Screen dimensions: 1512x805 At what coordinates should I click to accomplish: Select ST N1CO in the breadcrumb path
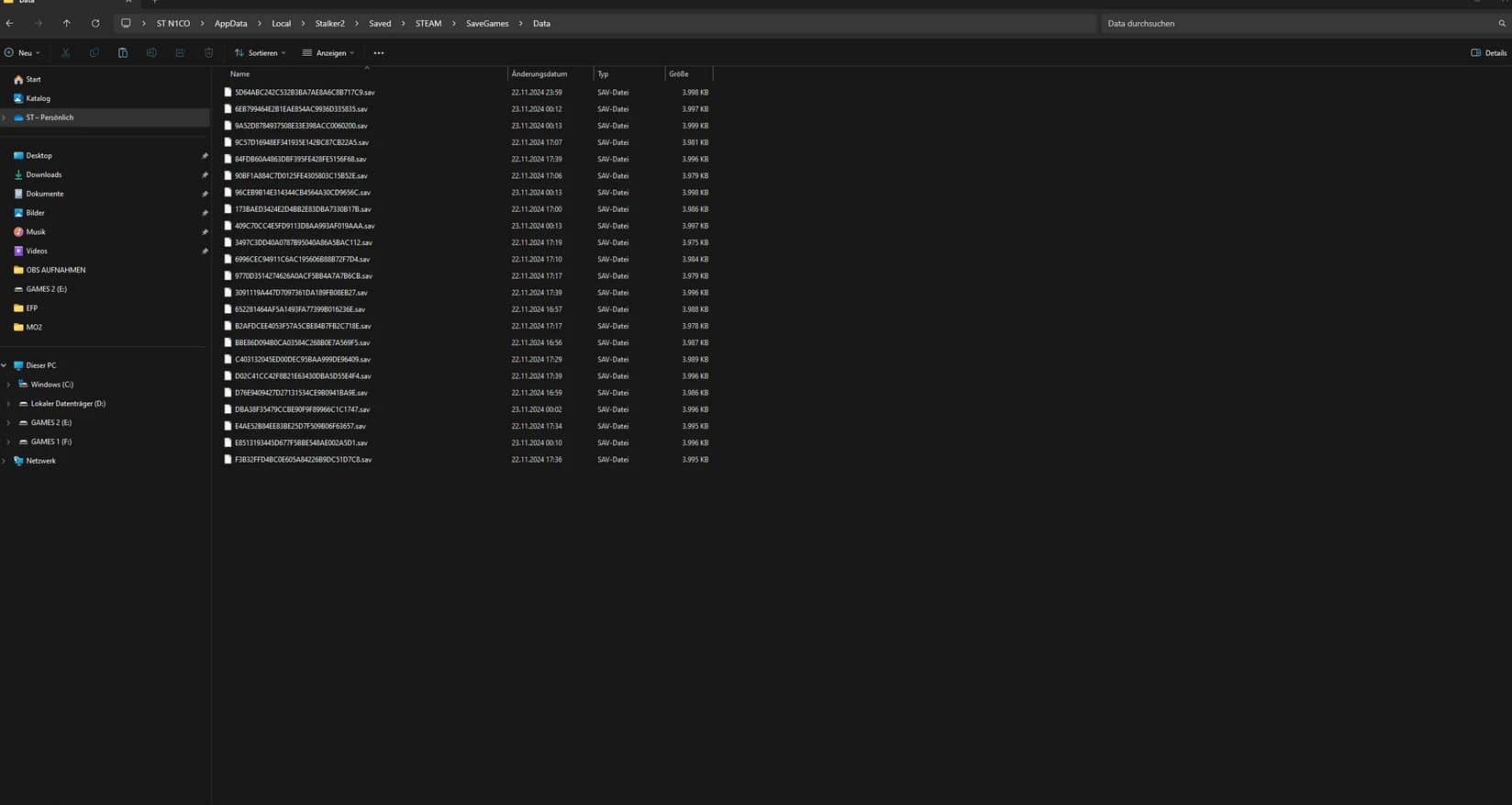(x=173, y=23)
